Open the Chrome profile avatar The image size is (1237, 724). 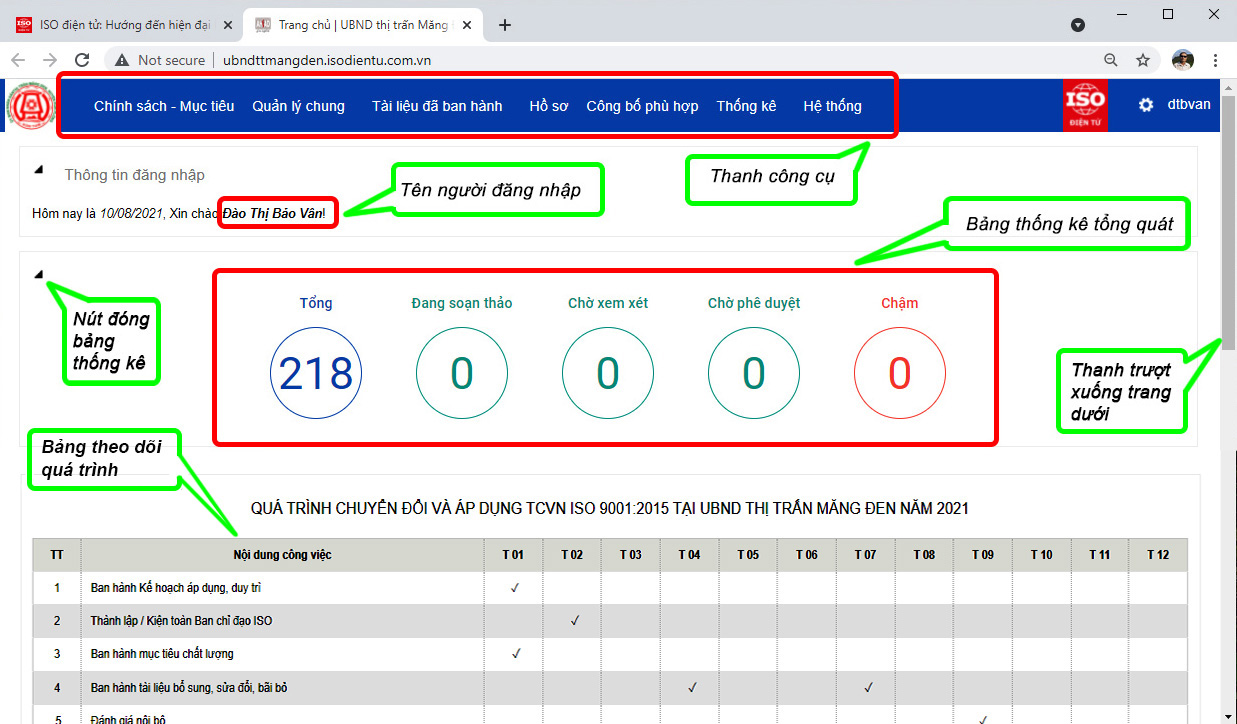[x=1183, y=60]
